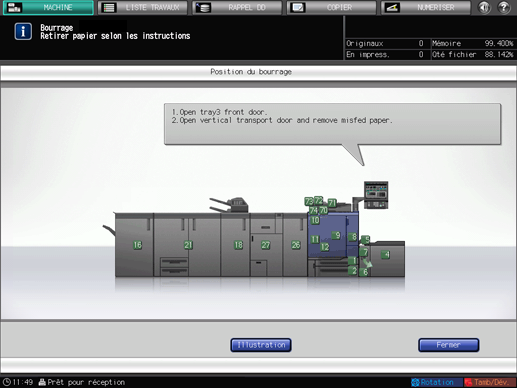The height and width of the screenshot is (388, 517).
Task: Switch to the COPIER tab
Action: [331, 7]
